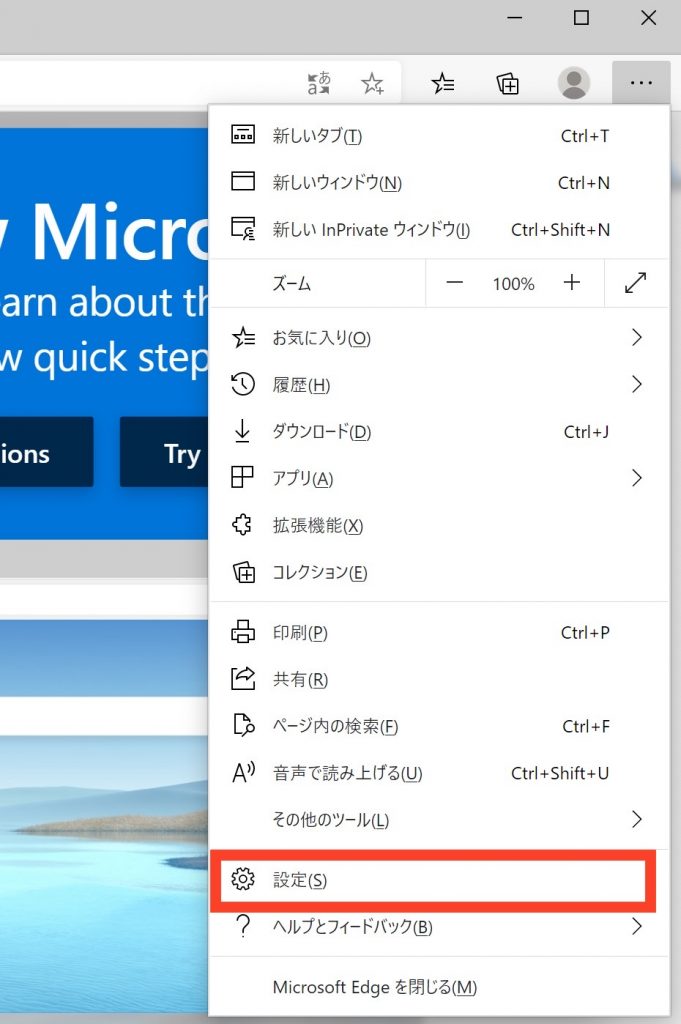This screenshot has width=681, height=1024.
Task: Click the translate page icon in address bar
Action: [x=320, y=84]
